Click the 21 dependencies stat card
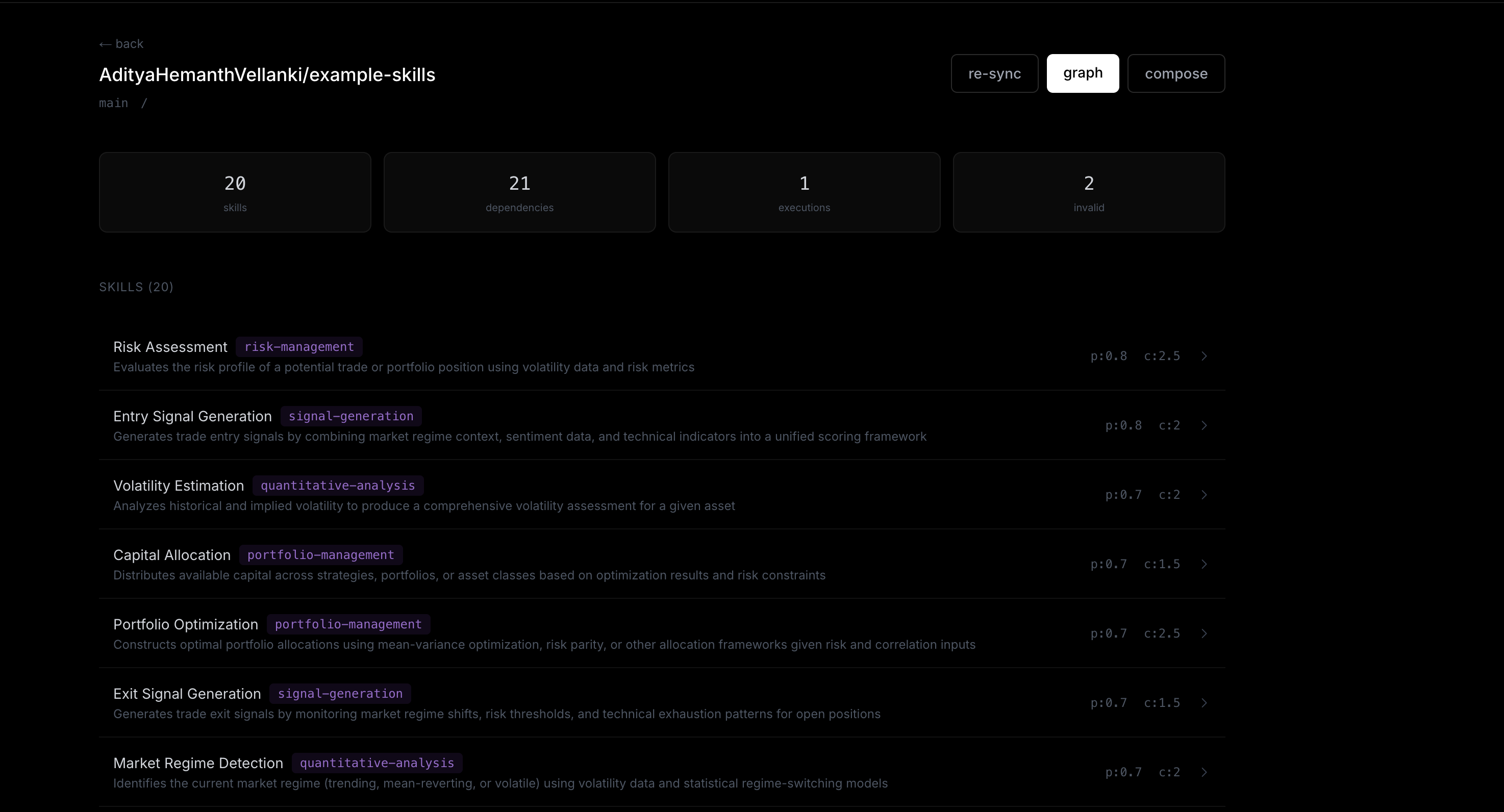The height and width of the screenshot is (812, 1504). coord(519,193)
